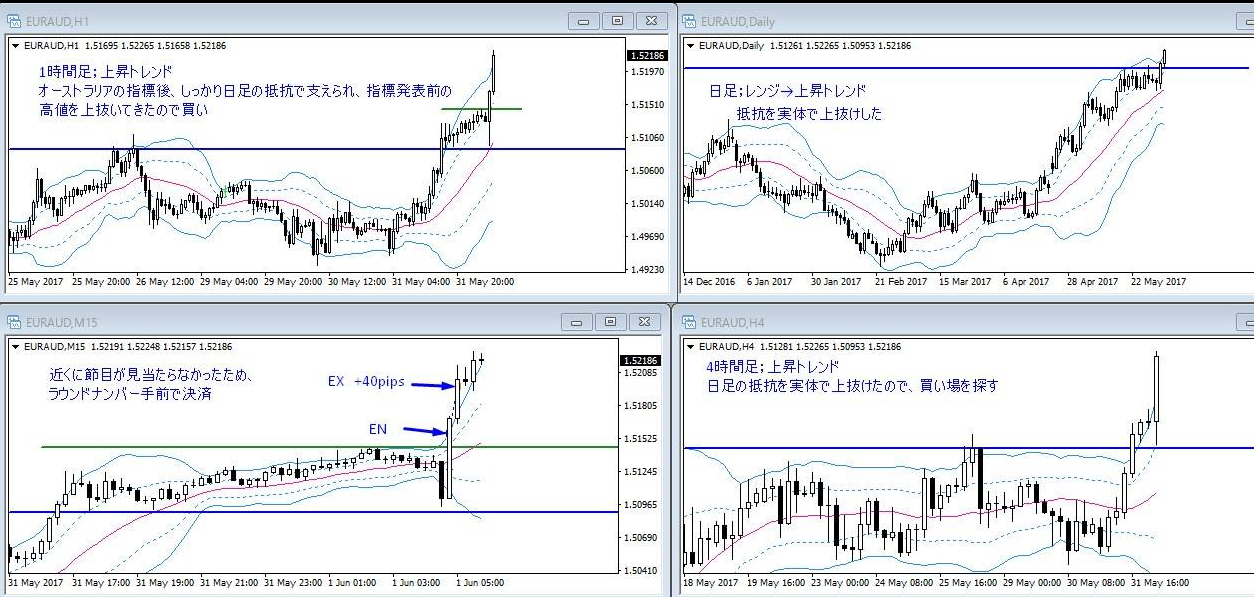Click the chart shift triangle on M15 chart
Screen dimensions: 1254x597
[x=15, y=347]
